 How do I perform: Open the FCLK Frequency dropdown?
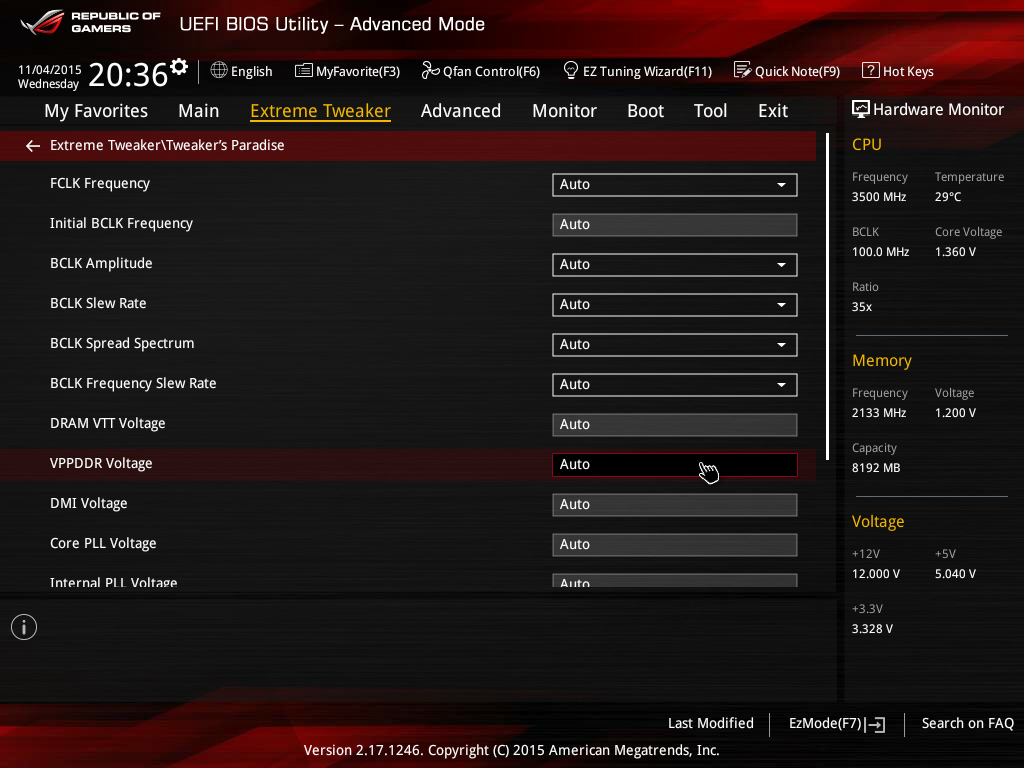pos(675,185)
